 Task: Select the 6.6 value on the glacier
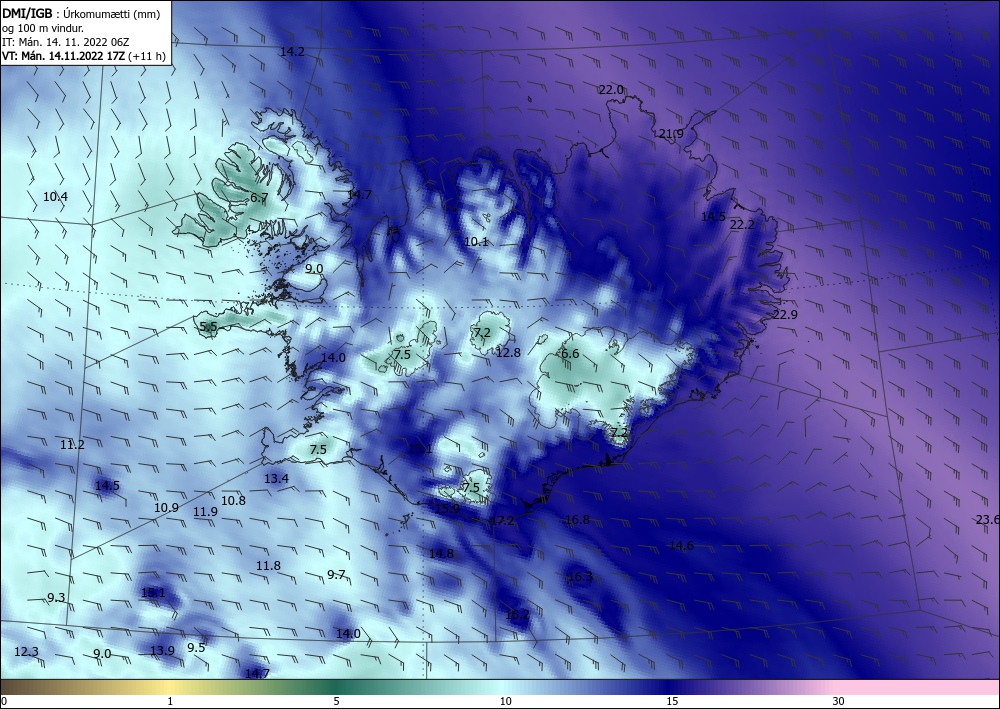point(570,353)
